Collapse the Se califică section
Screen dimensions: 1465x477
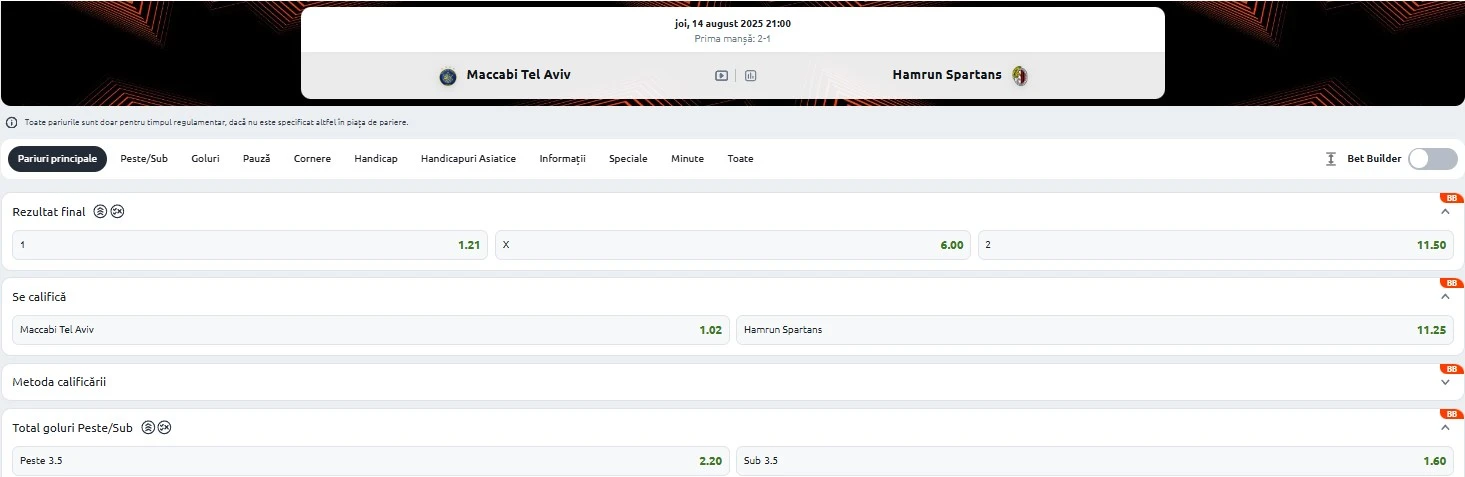pos(1444,297)
